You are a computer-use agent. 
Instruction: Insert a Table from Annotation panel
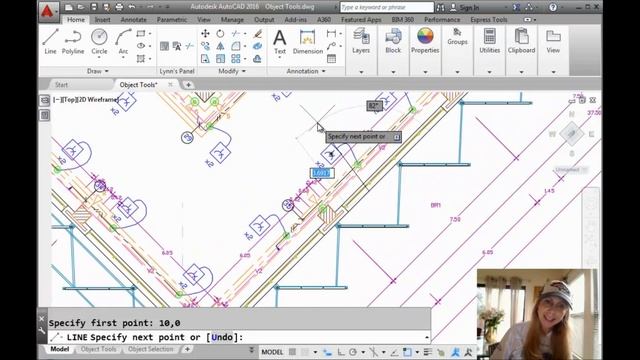click(x=331, y=58)
